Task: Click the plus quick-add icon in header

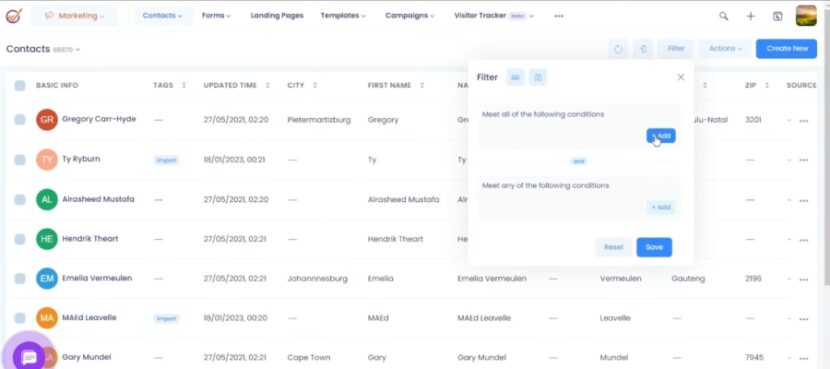Action: click(750, 16)
